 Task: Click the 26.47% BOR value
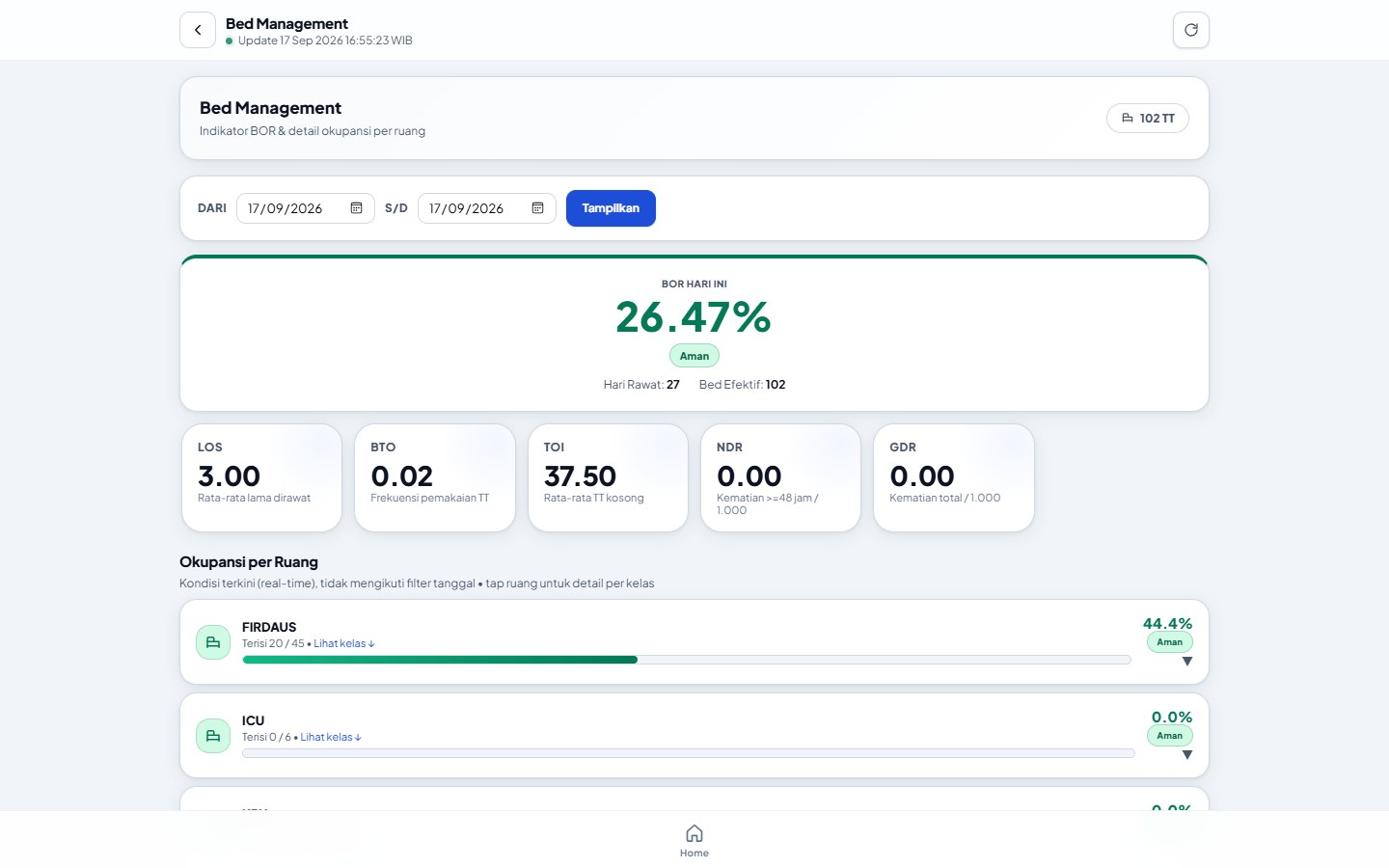694,317
